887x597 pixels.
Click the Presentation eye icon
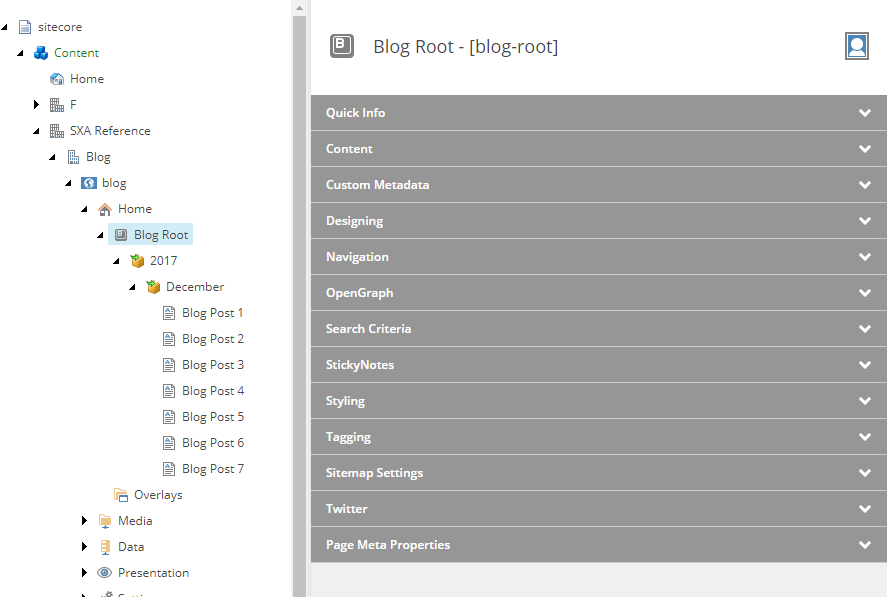click(x=105, y=573)
